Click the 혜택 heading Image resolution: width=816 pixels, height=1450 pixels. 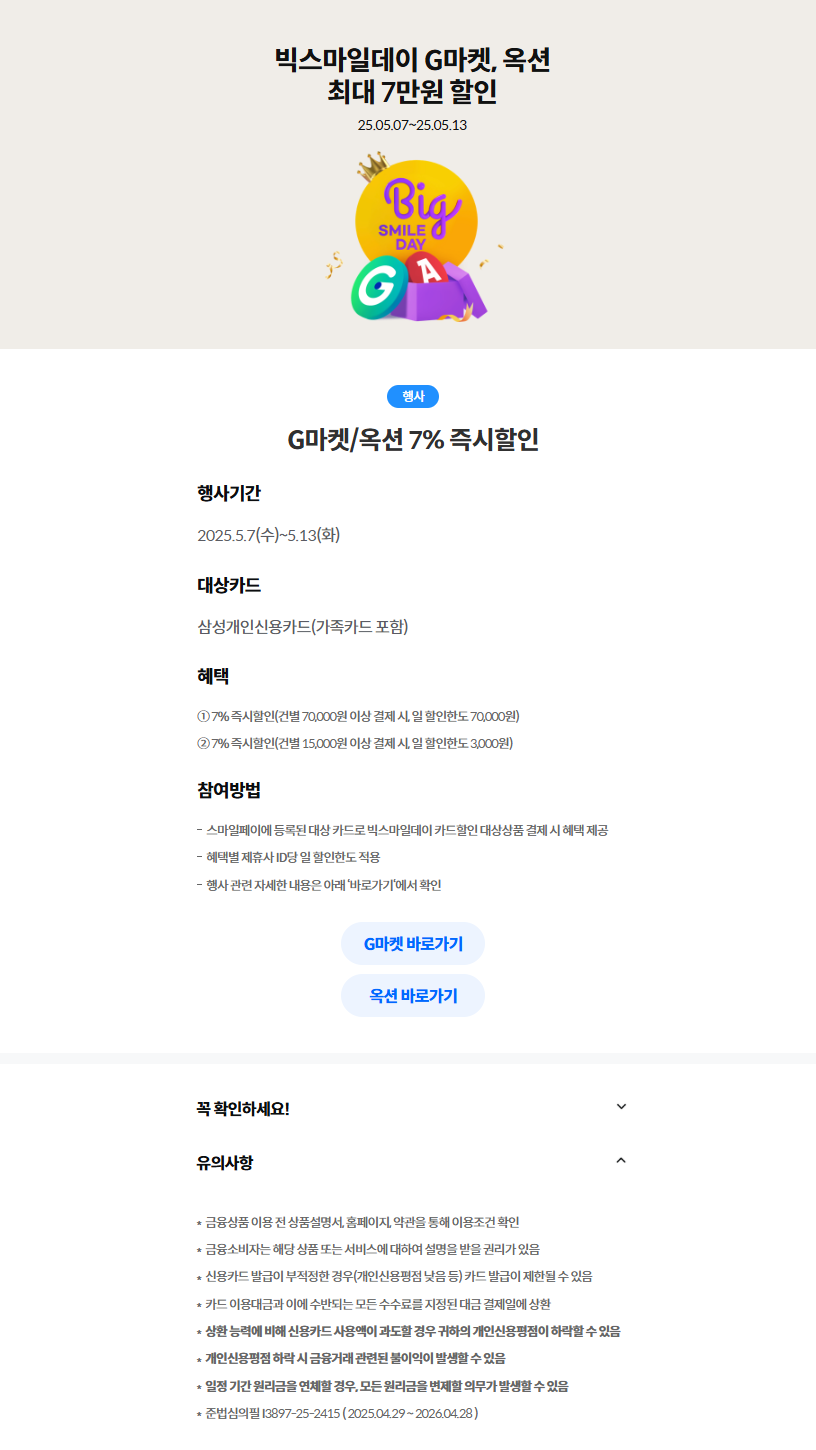[214, 677]
